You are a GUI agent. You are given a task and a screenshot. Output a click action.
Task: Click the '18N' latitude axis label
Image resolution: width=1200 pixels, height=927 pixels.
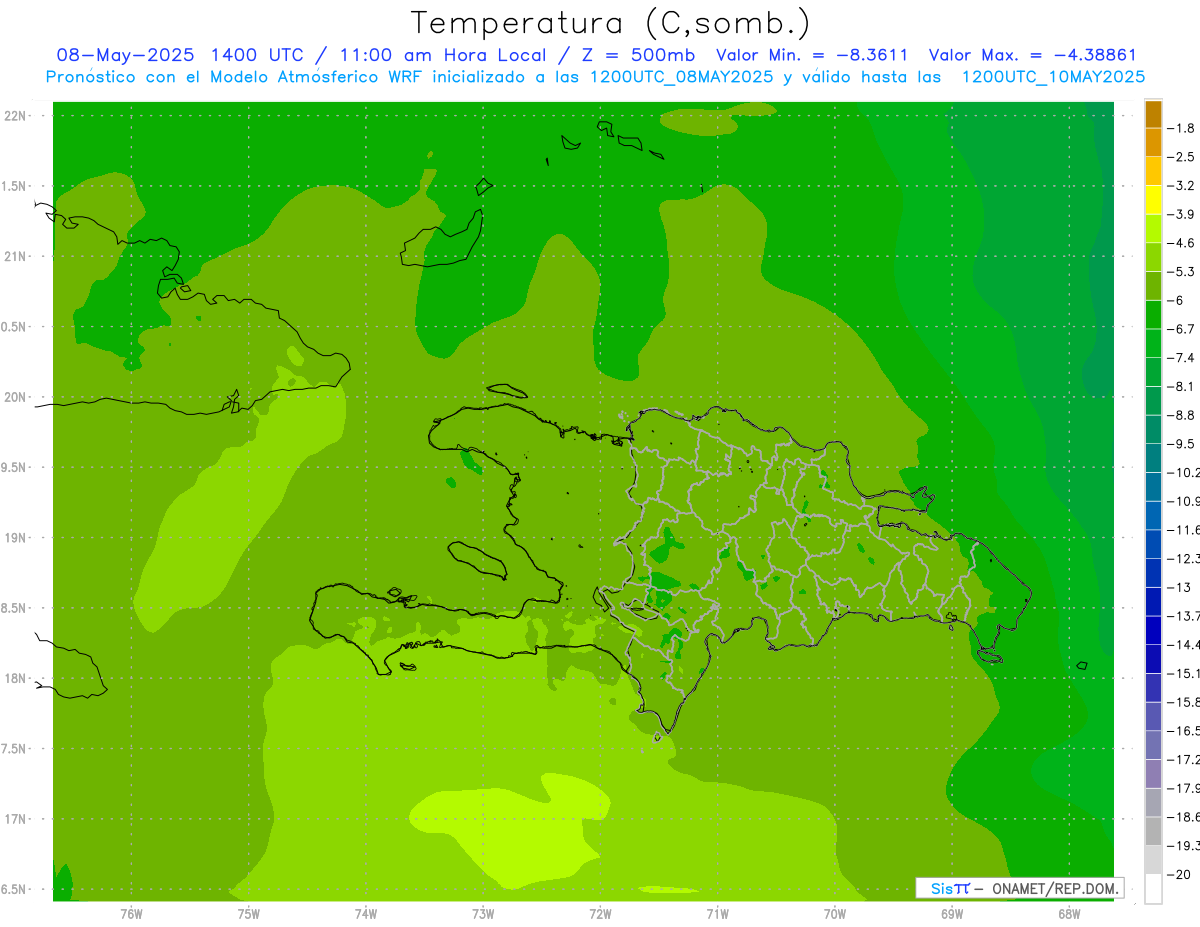point(17,679)
